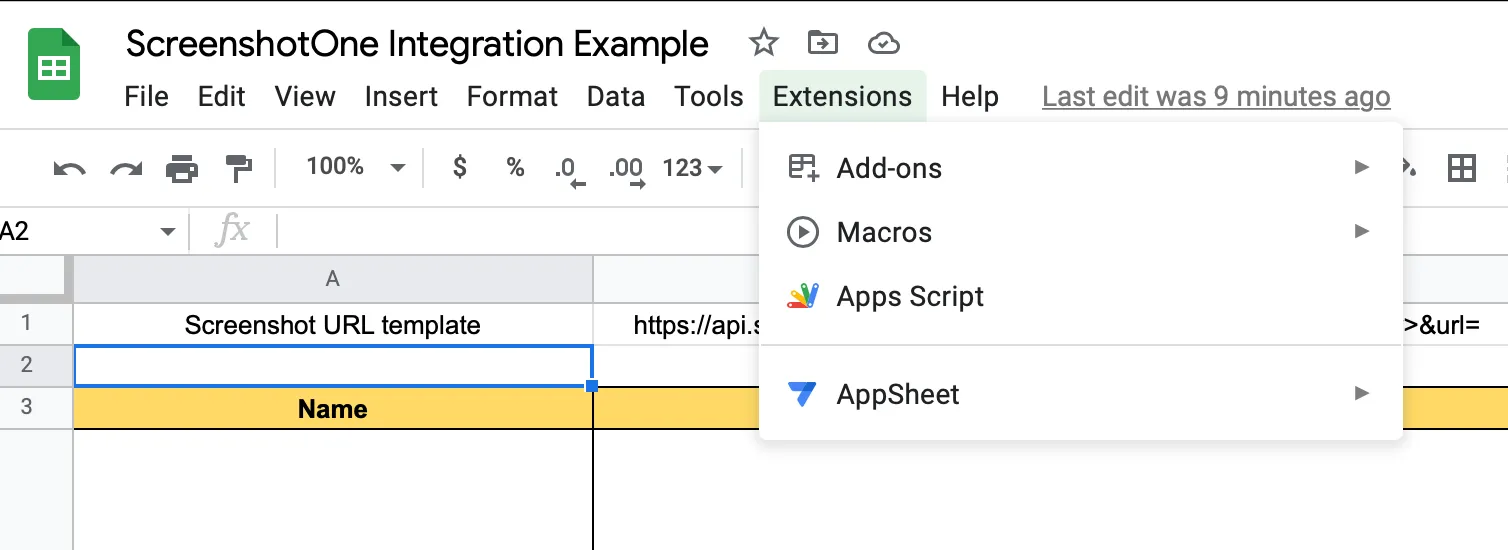Viewport: 1508px width, 550px height.
Task: Select cell 'Screenshot URL template'
Action: click(333, 324)
